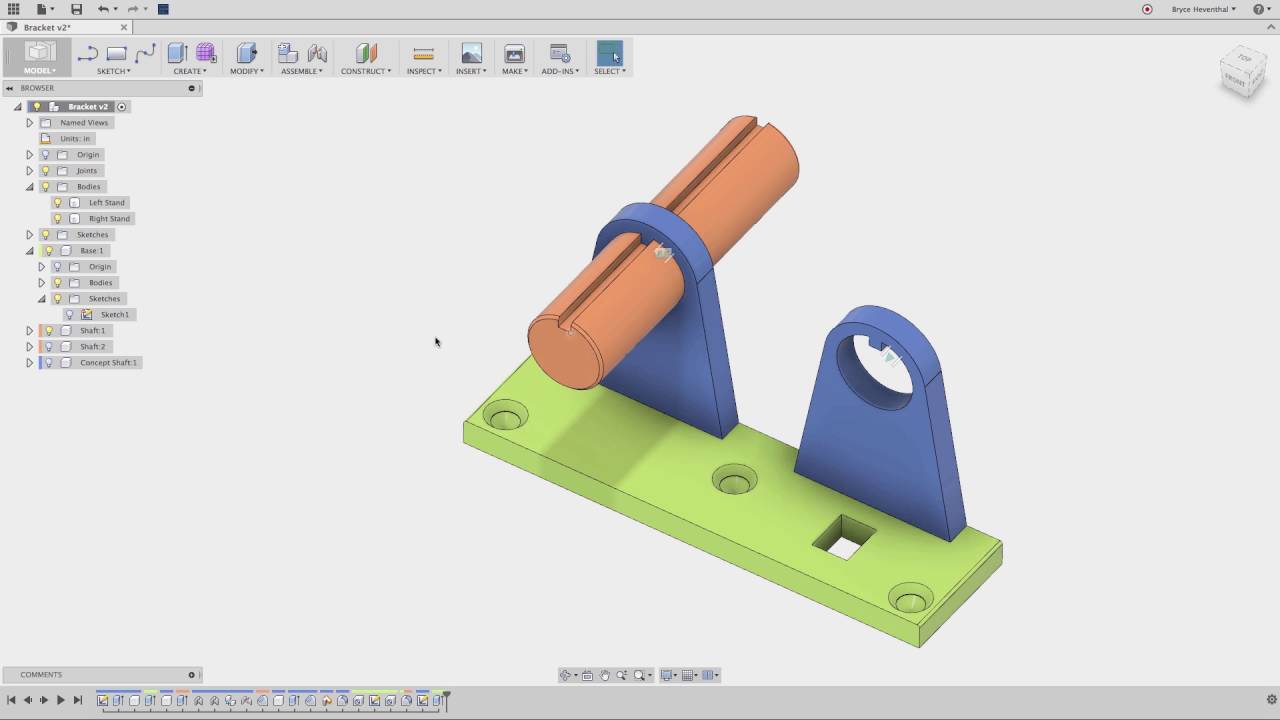Image resolution: width=1280 pixels, height=720 pixels.
Task: Click the New Component assemble icon
Action: [x=288, y=53]
